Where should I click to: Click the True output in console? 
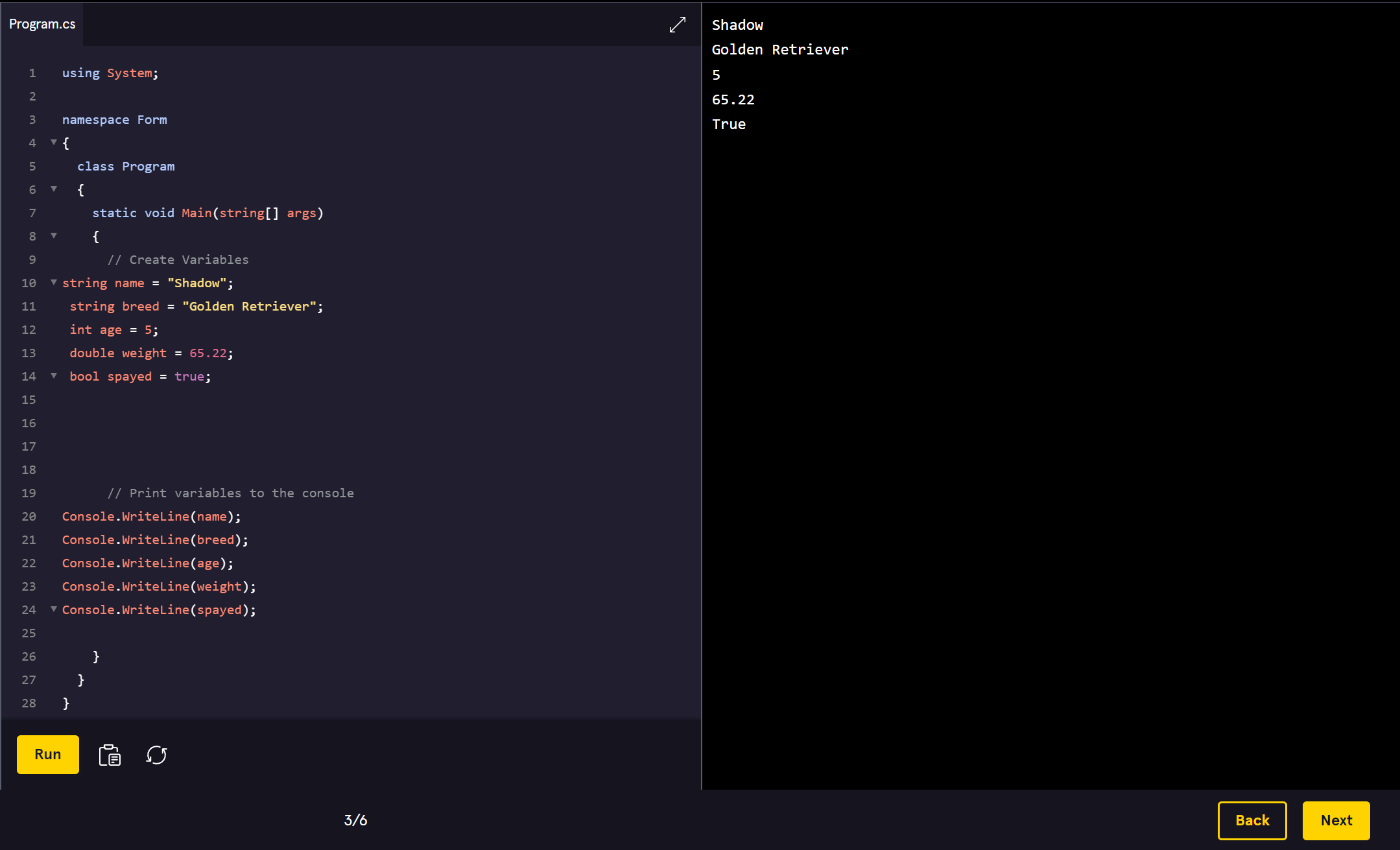pyautogui.click(x=729, y=124)
